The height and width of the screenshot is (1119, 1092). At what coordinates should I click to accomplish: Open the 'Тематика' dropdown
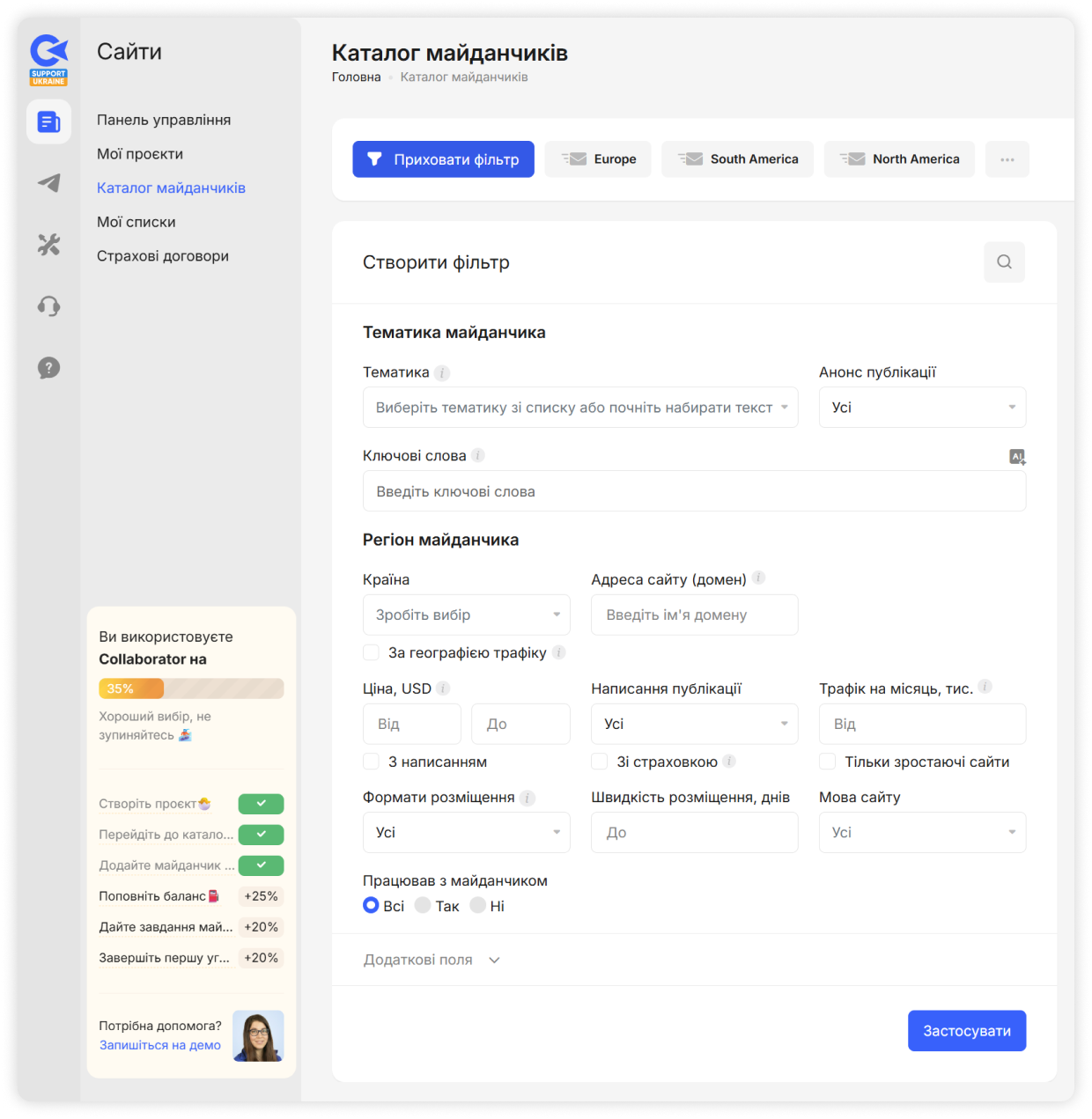(x=580, y=408)
